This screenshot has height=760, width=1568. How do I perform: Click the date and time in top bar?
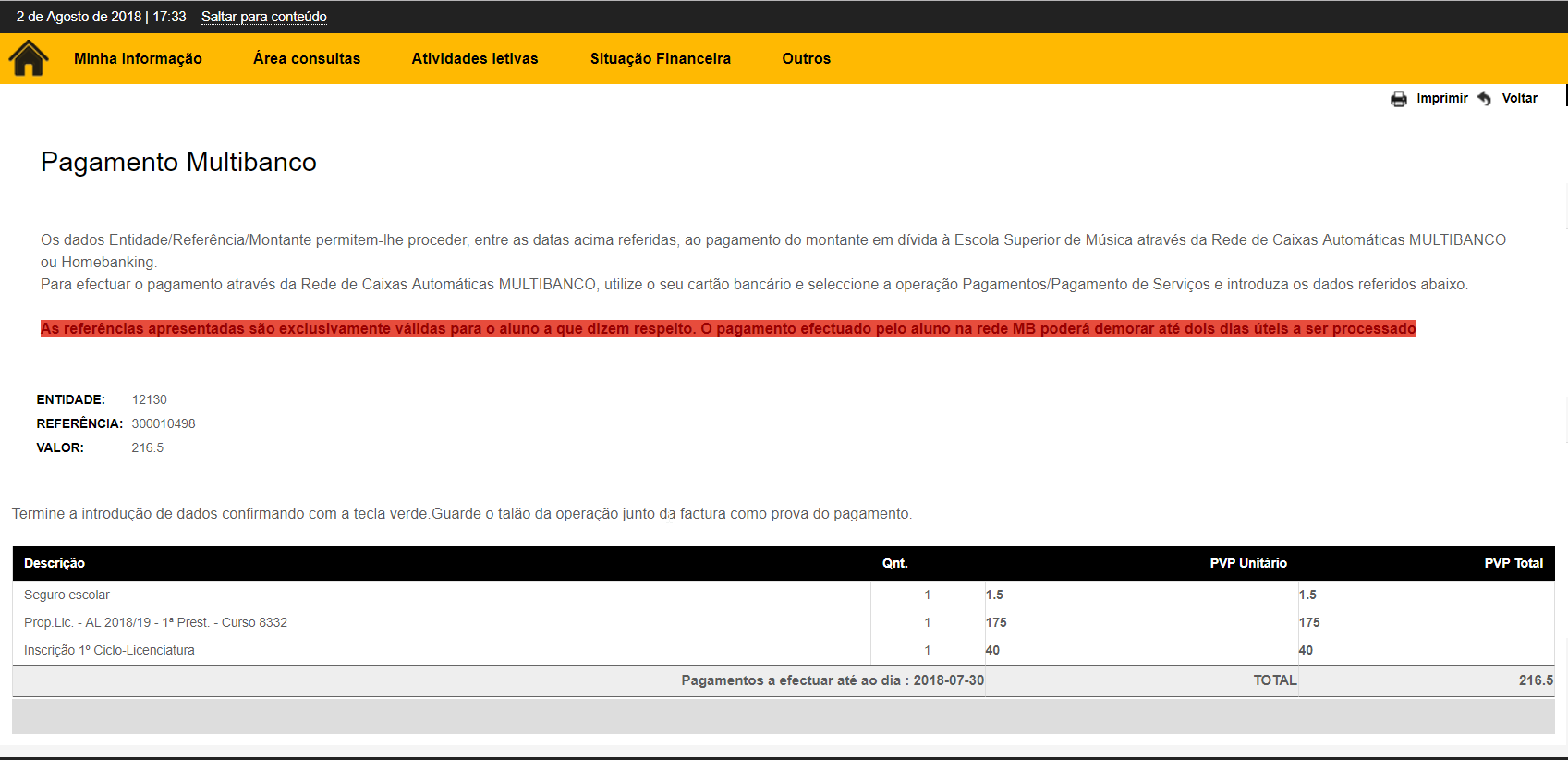click(102, 17)
